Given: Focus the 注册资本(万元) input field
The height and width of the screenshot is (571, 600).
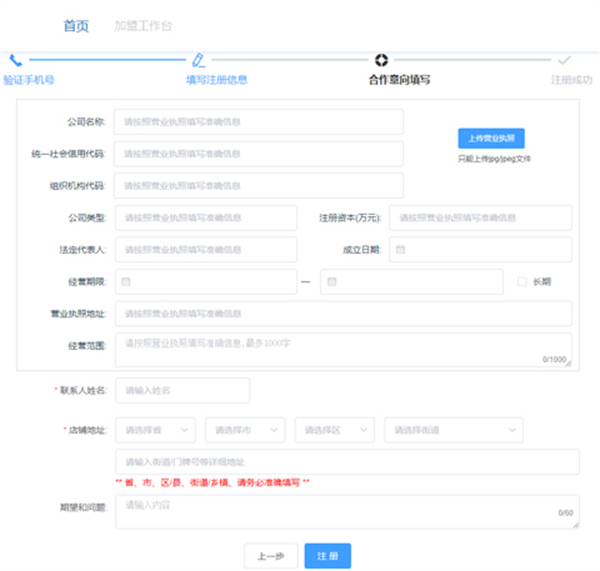Looking at the screenshot, I should (x=481, y=218).
